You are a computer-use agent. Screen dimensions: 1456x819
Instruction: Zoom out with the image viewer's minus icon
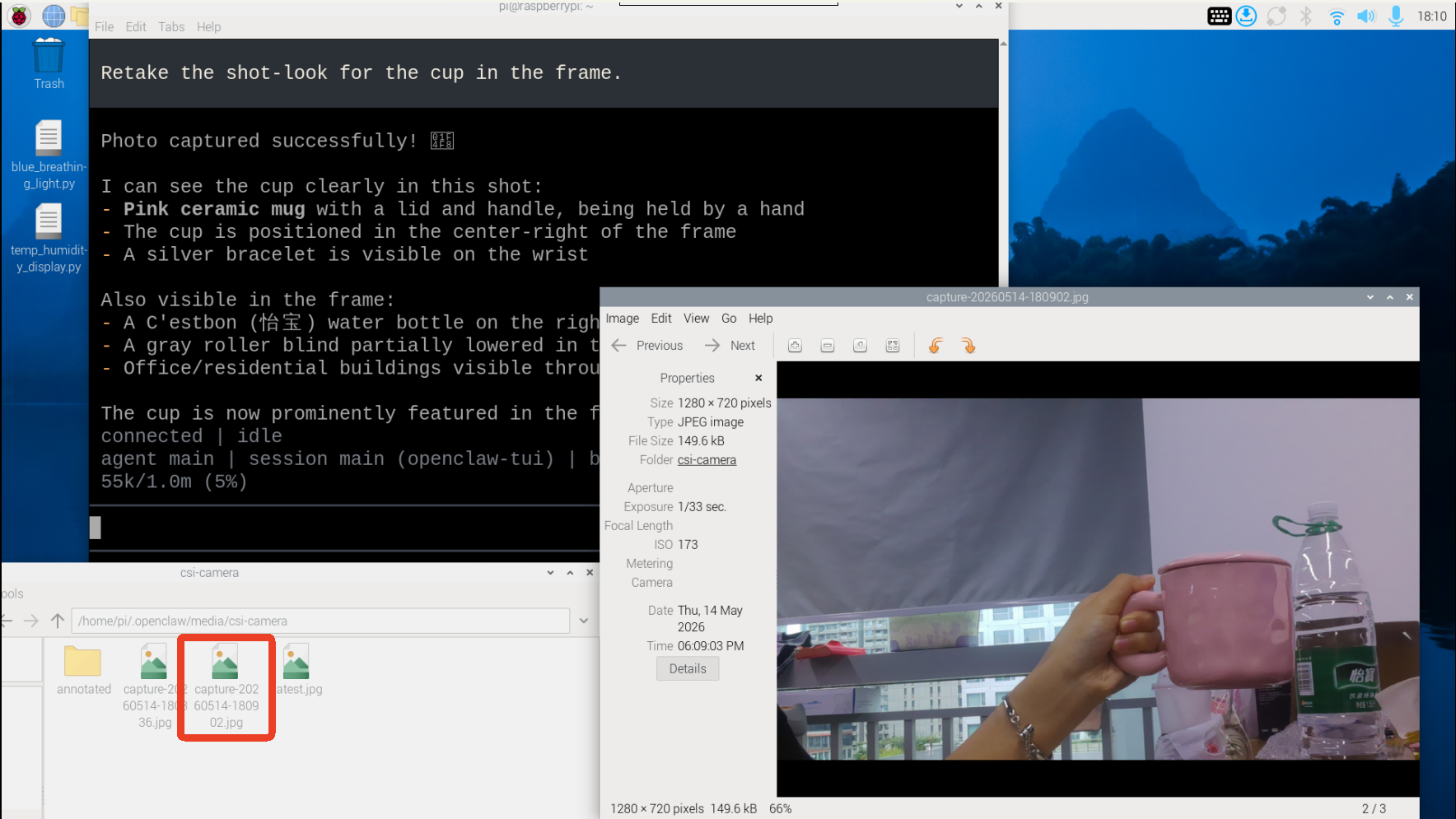[x=828, y=346]
